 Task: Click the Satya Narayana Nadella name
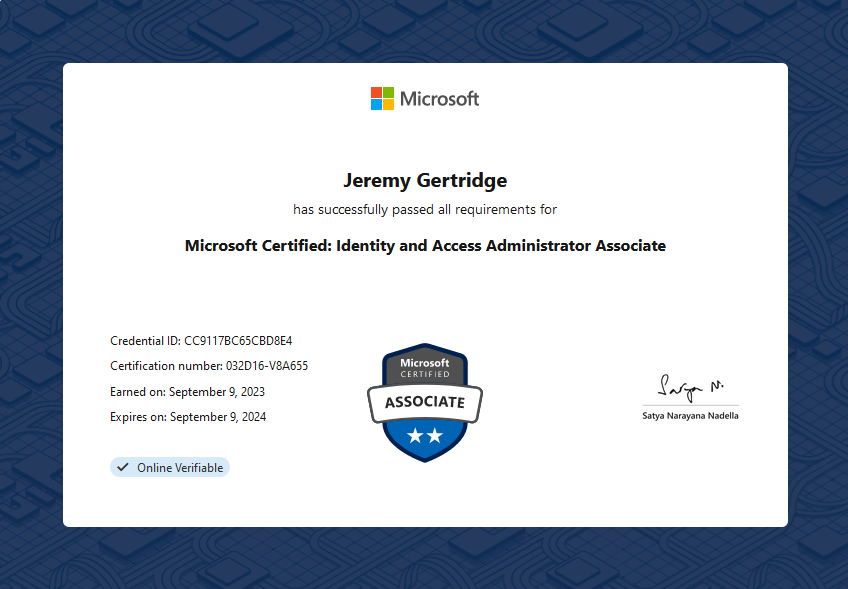point(691,416)
